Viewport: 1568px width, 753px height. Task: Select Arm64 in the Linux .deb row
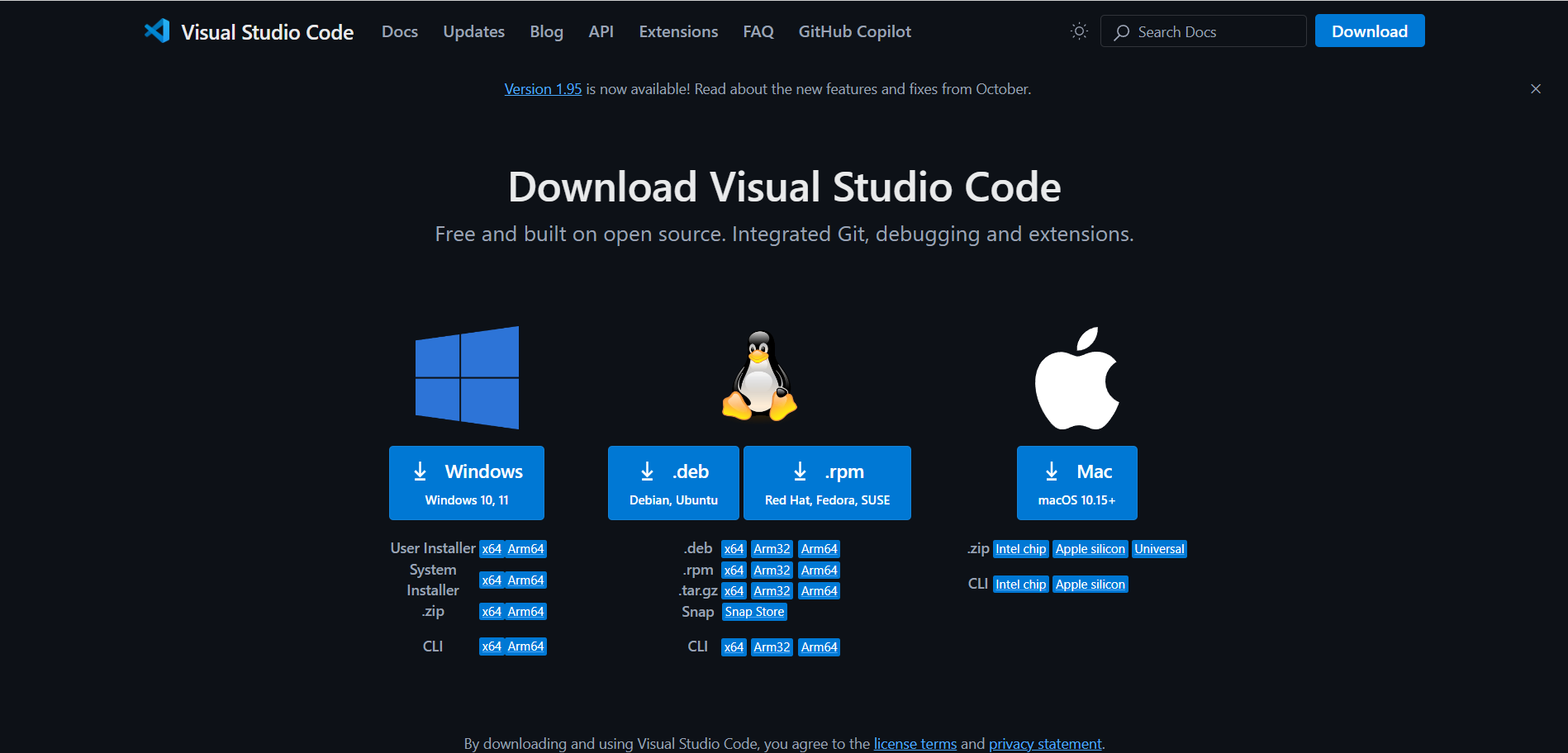click(819, 549)
